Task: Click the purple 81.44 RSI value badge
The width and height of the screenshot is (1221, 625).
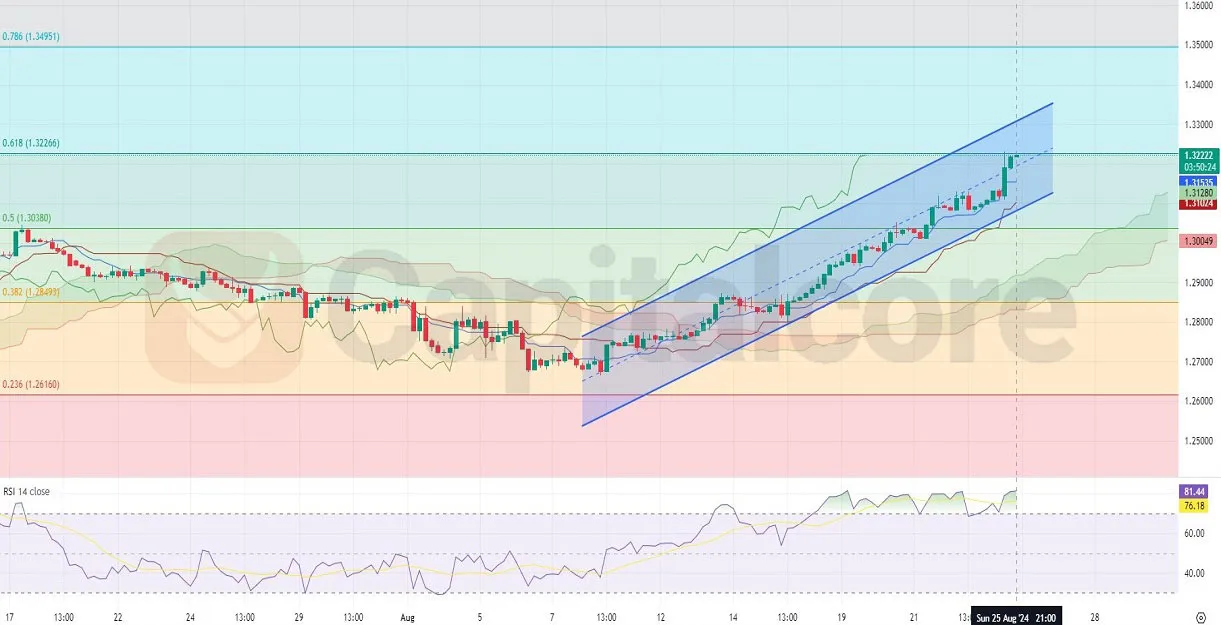Action: 1194,491
